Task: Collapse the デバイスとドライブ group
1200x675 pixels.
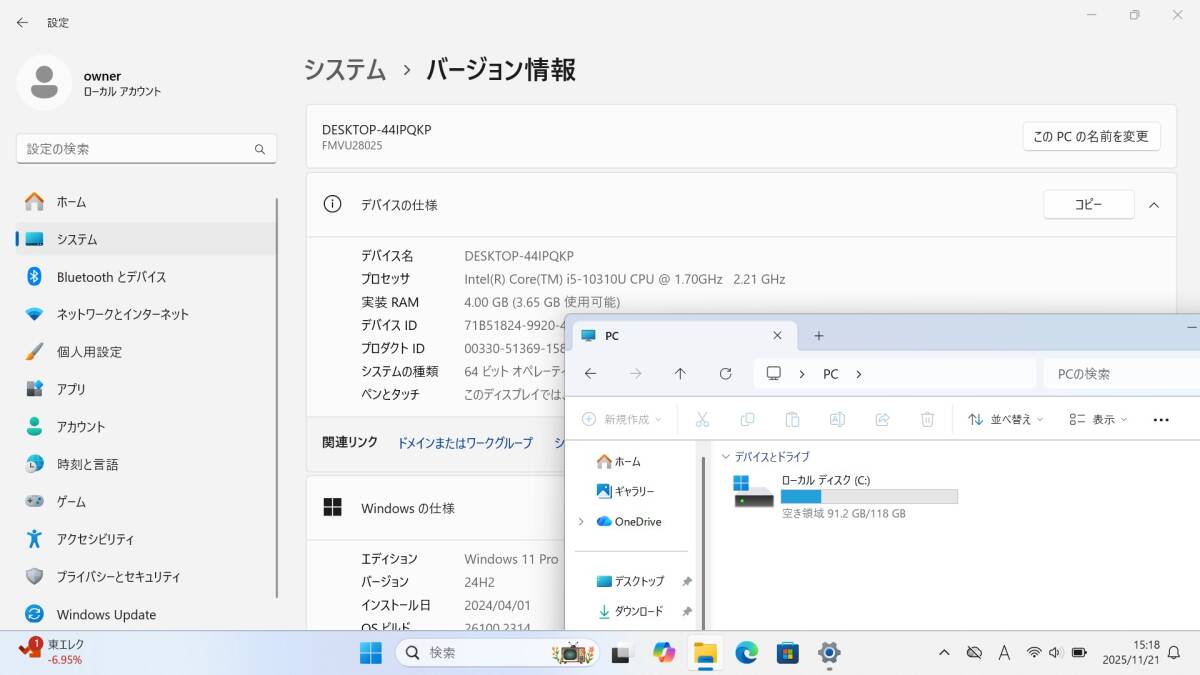Action: pyautogui.click(x=726, y=457)
